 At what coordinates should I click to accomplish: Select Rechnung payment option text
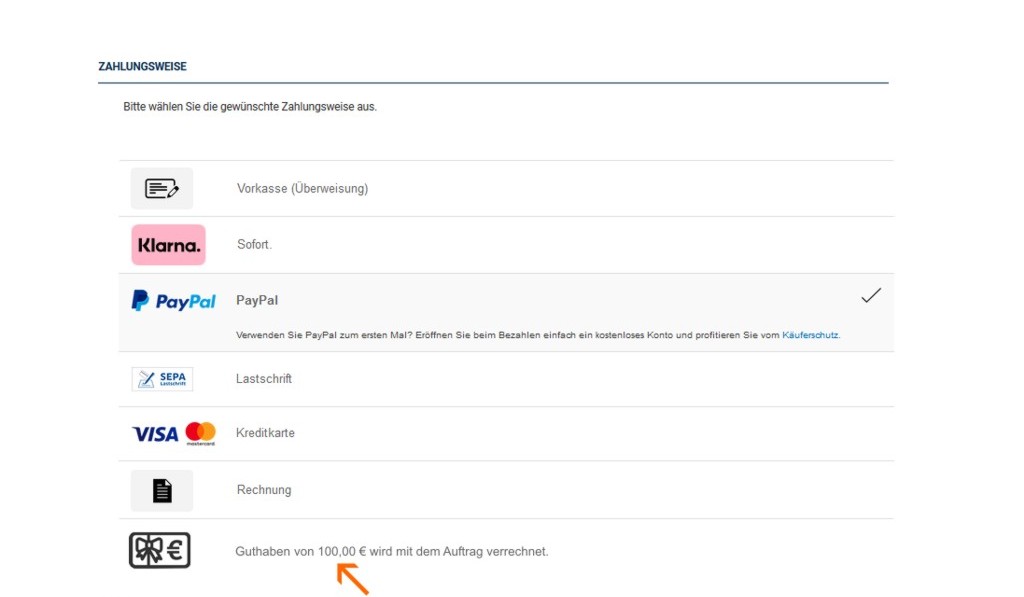point(264,490)
